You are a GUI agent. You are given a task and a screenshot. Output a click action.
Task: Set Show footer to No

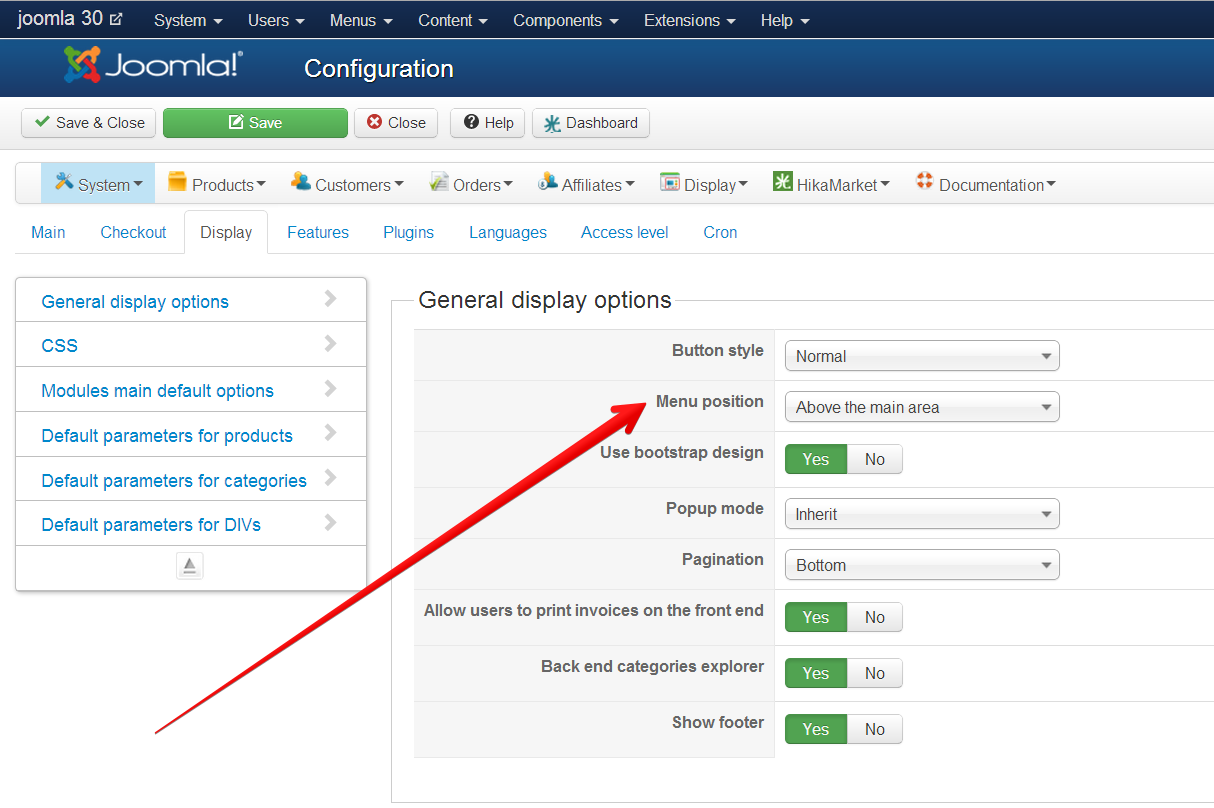click(875, 729)
